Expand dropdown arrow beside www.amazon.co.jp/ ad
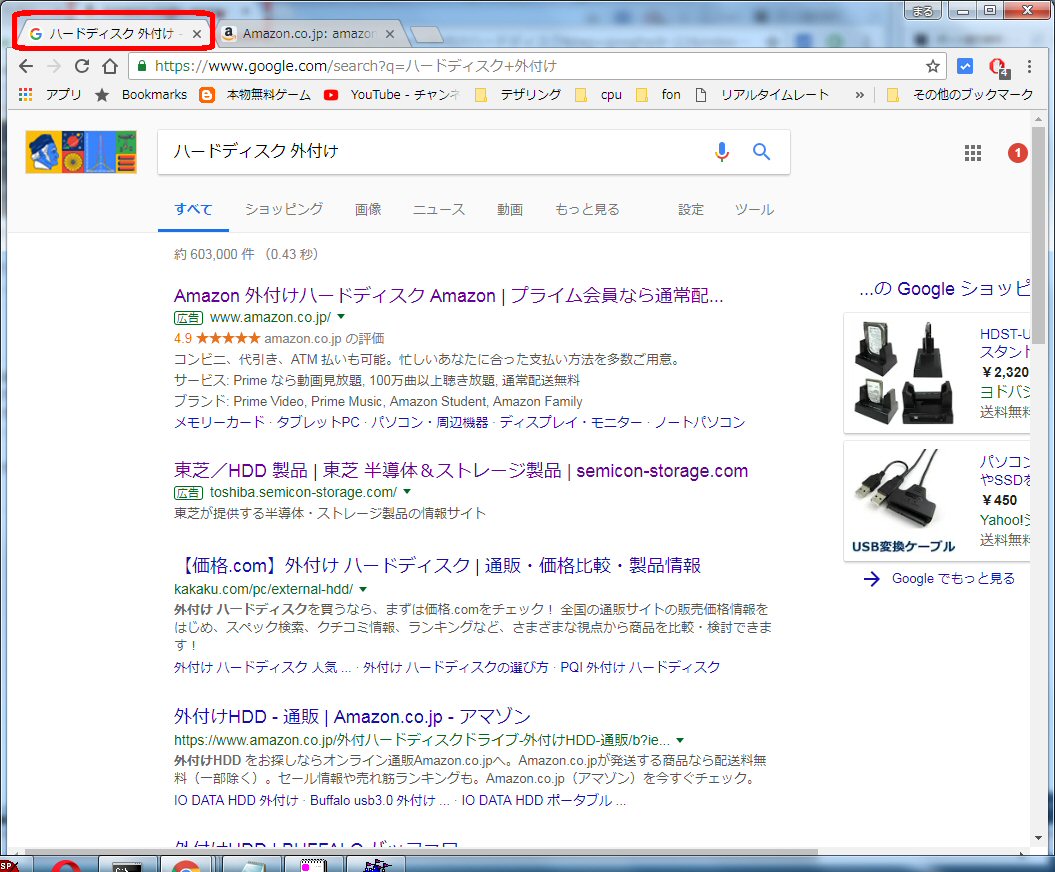Image resolution: width=1055 pixels, height=872 pixels. pyautogui.click(x=341, y=316)
